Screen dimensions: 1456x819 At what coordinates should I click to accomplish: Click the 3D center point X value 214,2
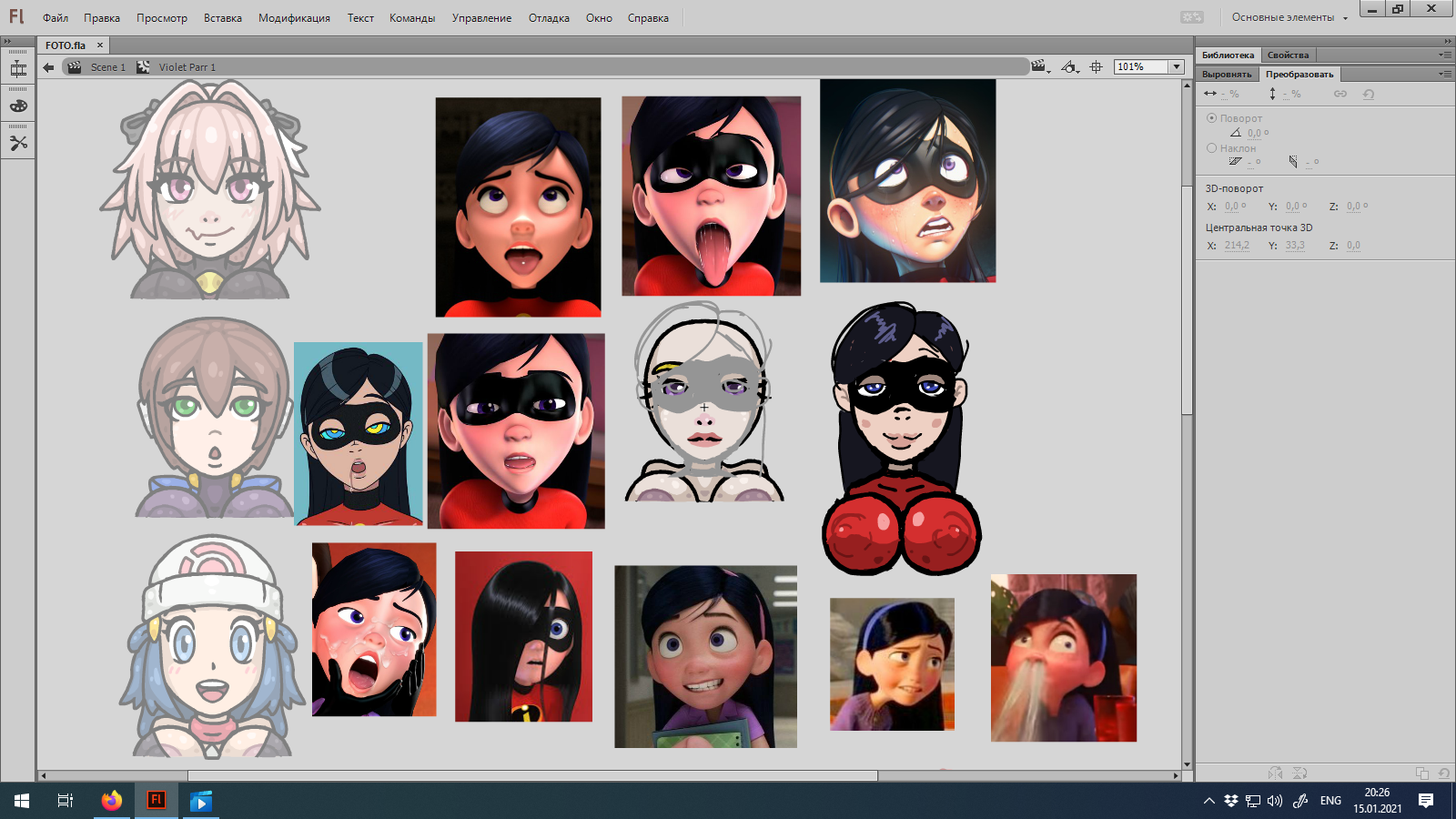click(1237, 246)
